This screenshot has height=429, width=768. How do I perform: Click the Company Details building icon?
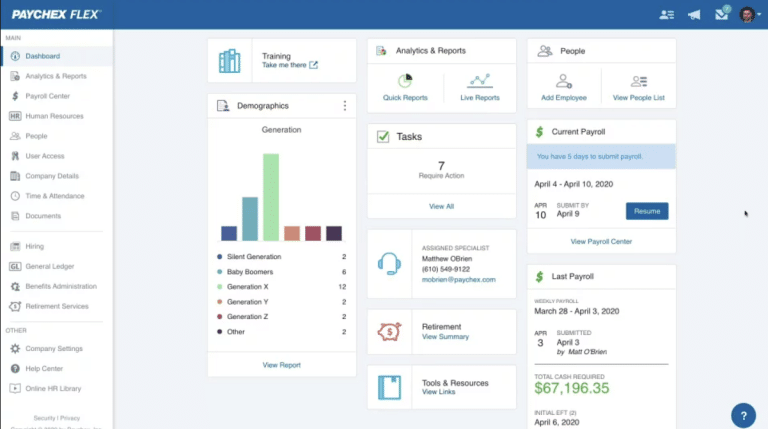pos(15,176)
